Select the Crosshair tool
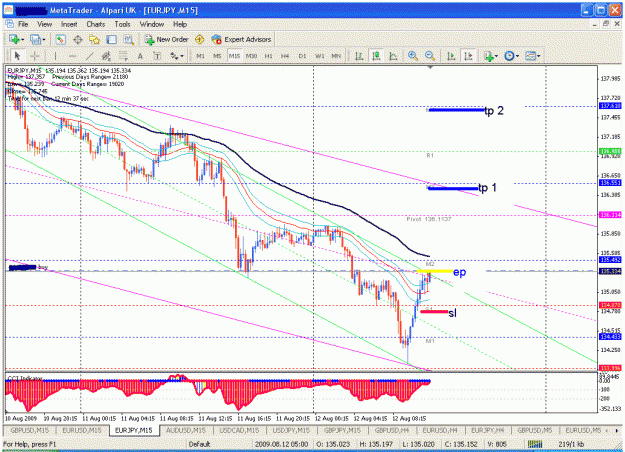The width and height of the screenshot is (625, 452). tap(34, 56)
